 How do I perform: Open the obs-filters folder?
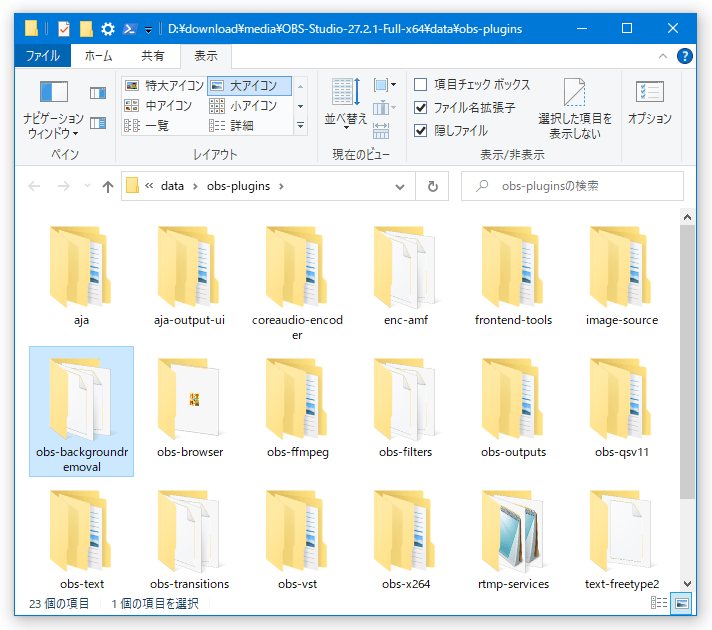coord(405,408)
